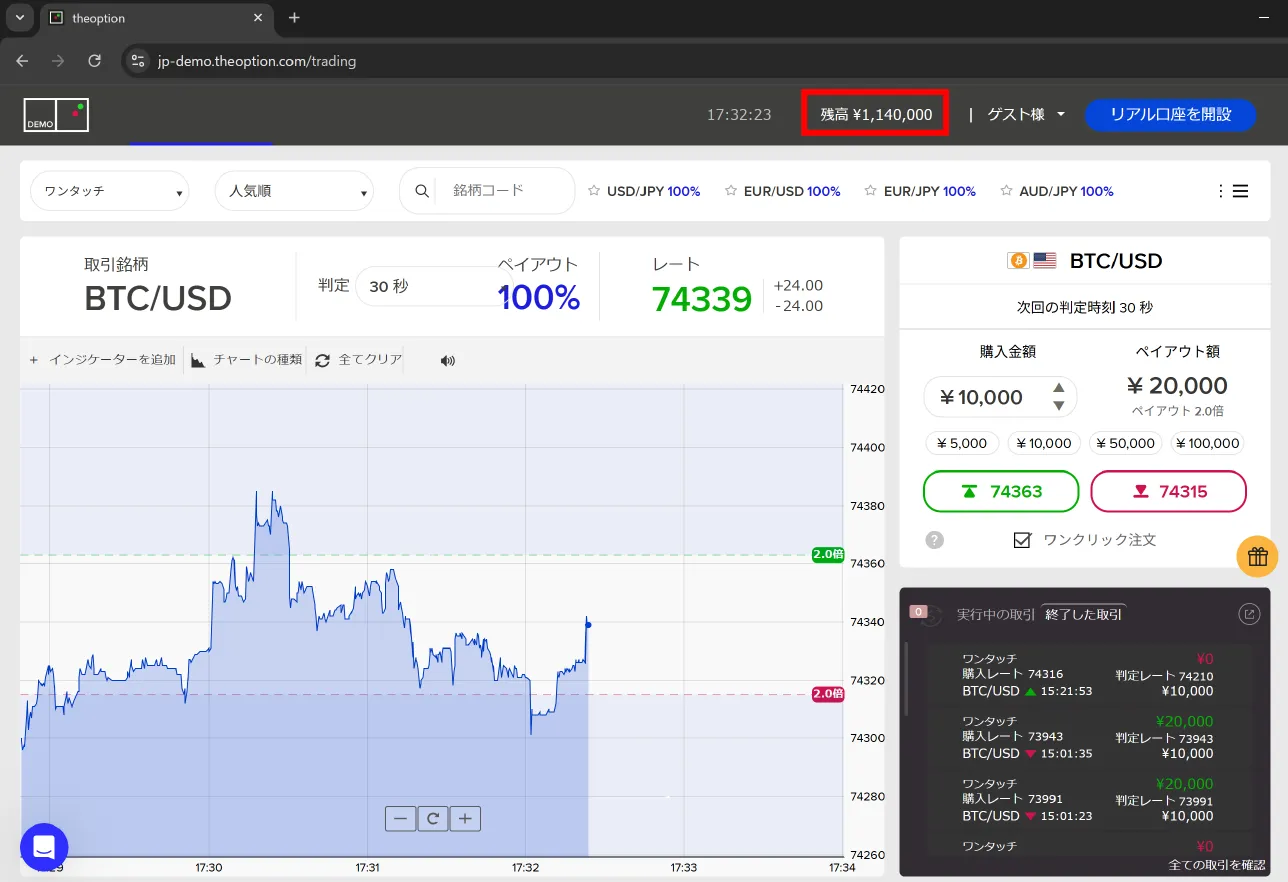Open the chat support bubble
1288x882 pixels.
click(x=44, y=848)
